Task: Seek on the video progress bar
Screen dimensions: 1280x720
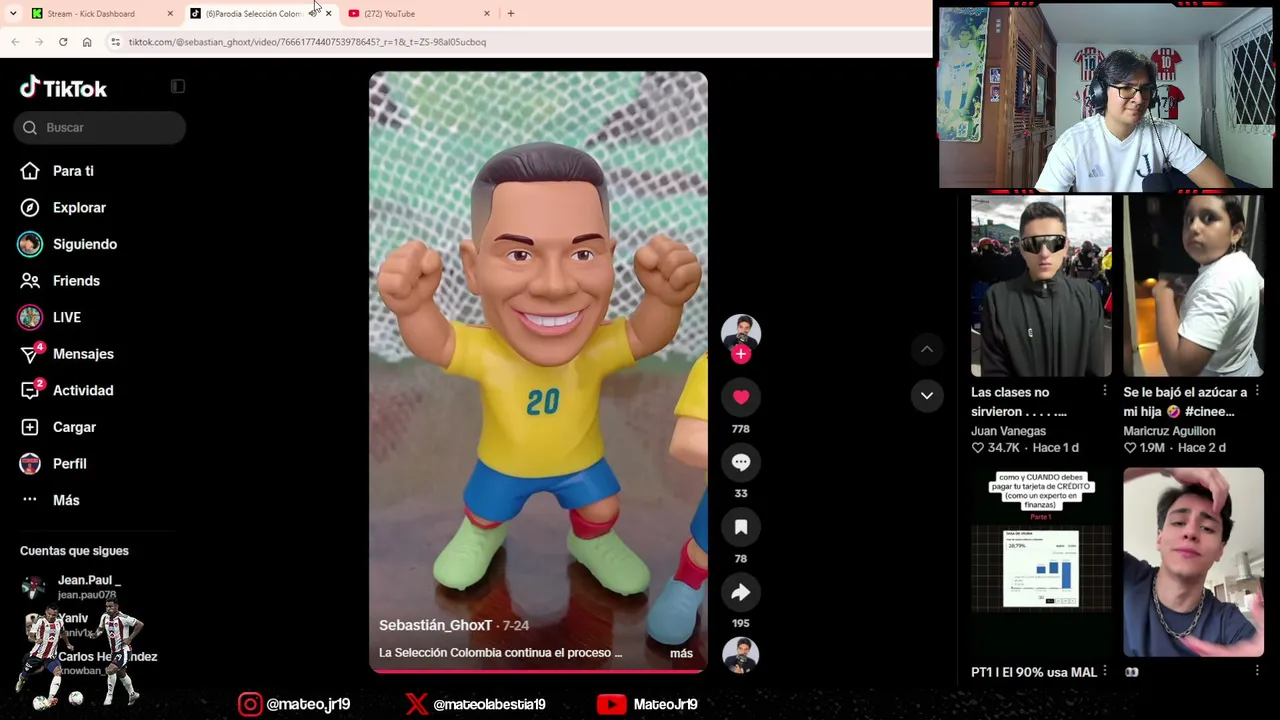Action: pos(538,671)
